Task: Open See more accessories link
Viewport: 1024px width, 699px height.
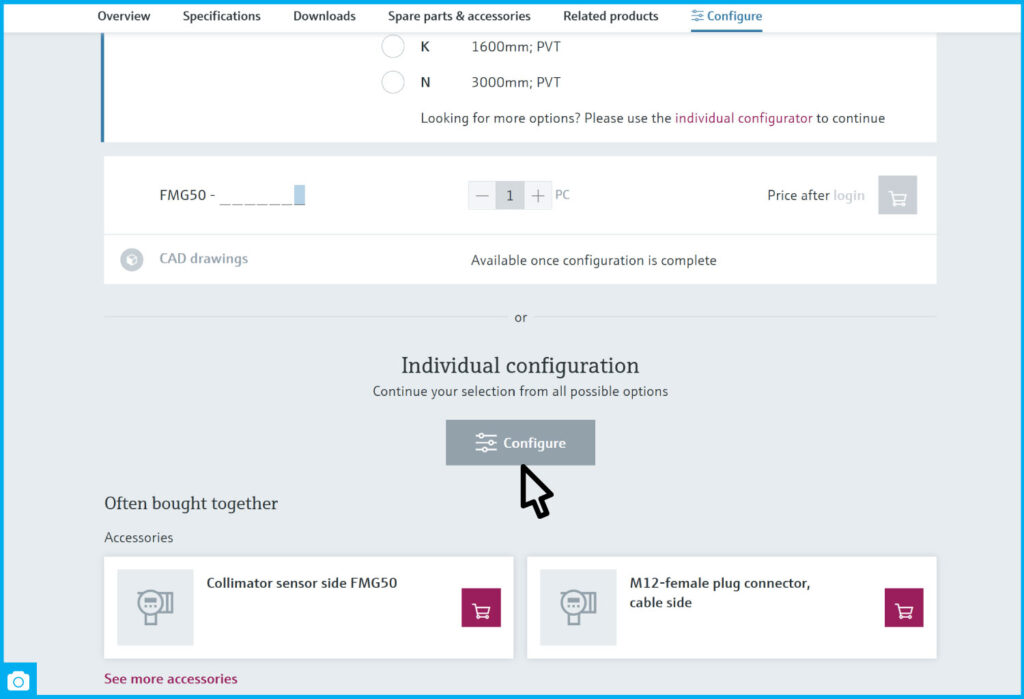Action: pos(171,679)
